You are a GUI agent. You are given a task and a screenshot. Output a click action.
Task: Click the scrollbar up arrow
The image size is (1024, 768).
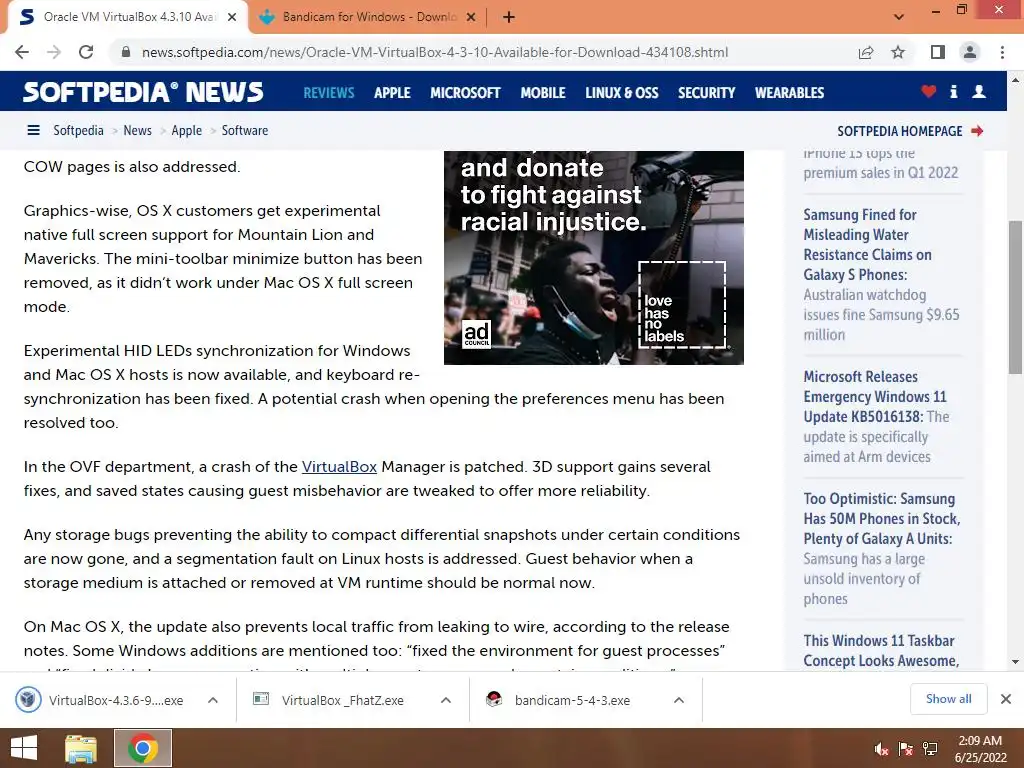click(x=1015, y=80)
